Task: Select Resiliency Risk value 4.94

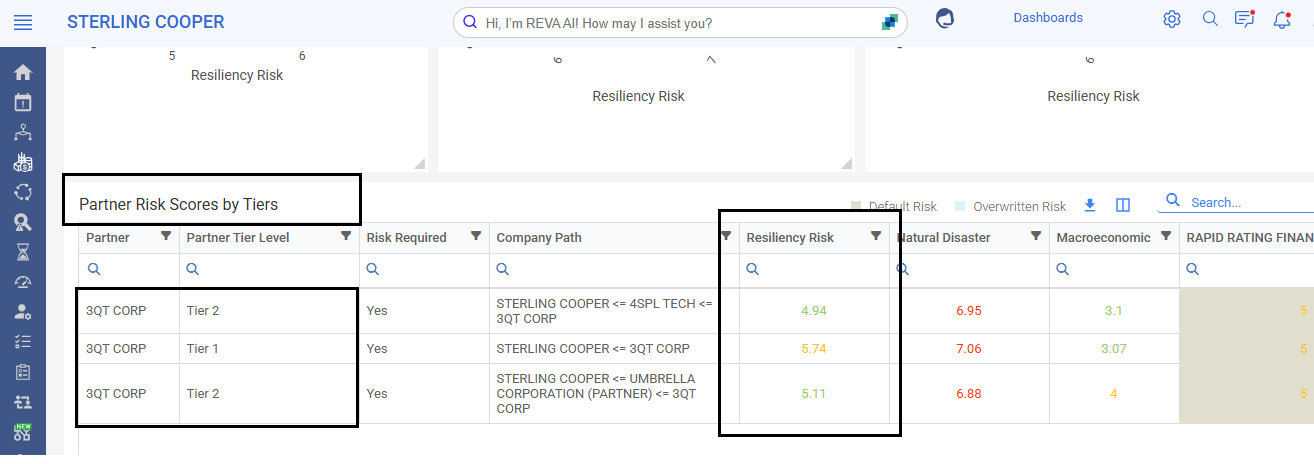Action: [814, 311]
